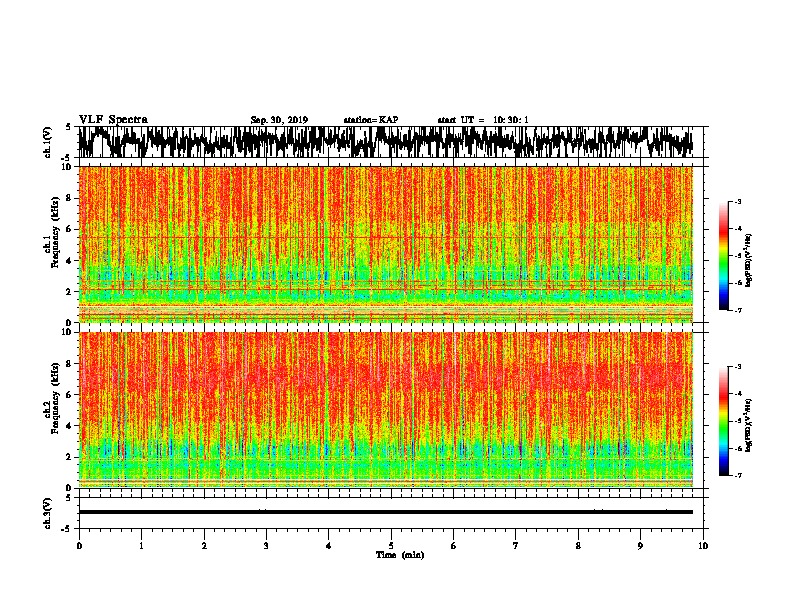
Task: Click time axis tick label '0'
Action: [x=79, y=545]
